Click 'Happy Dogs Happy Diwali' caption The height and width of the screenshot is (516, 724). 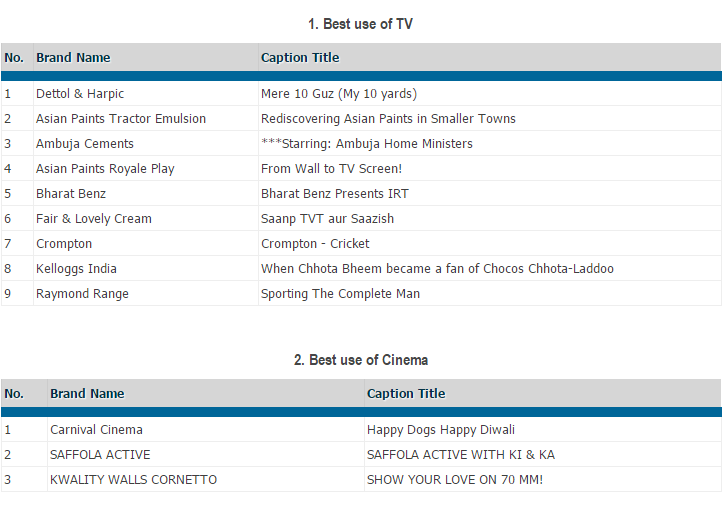click(441, 430)
